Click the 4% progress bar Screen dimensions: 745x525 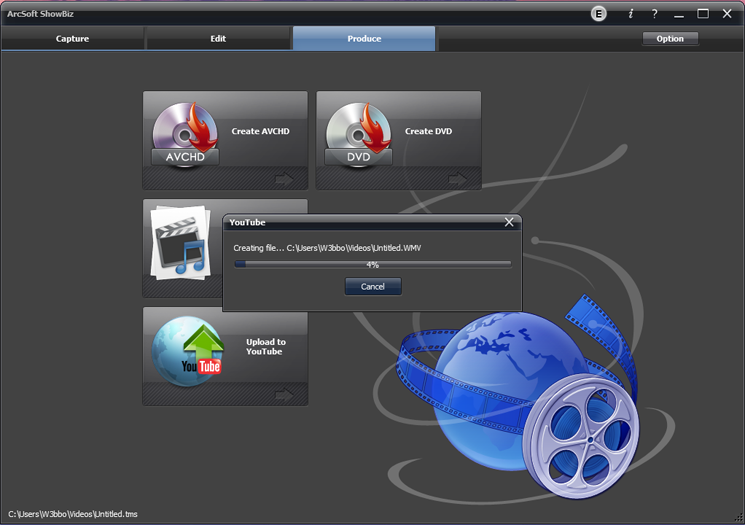(x=372, y=265)
